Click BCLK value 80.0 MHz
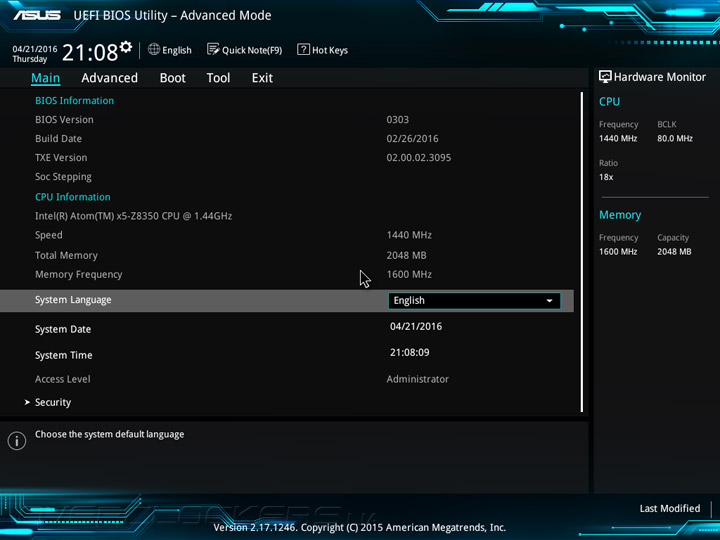Screen dimensions: 720x540 [x=675, y=138]
